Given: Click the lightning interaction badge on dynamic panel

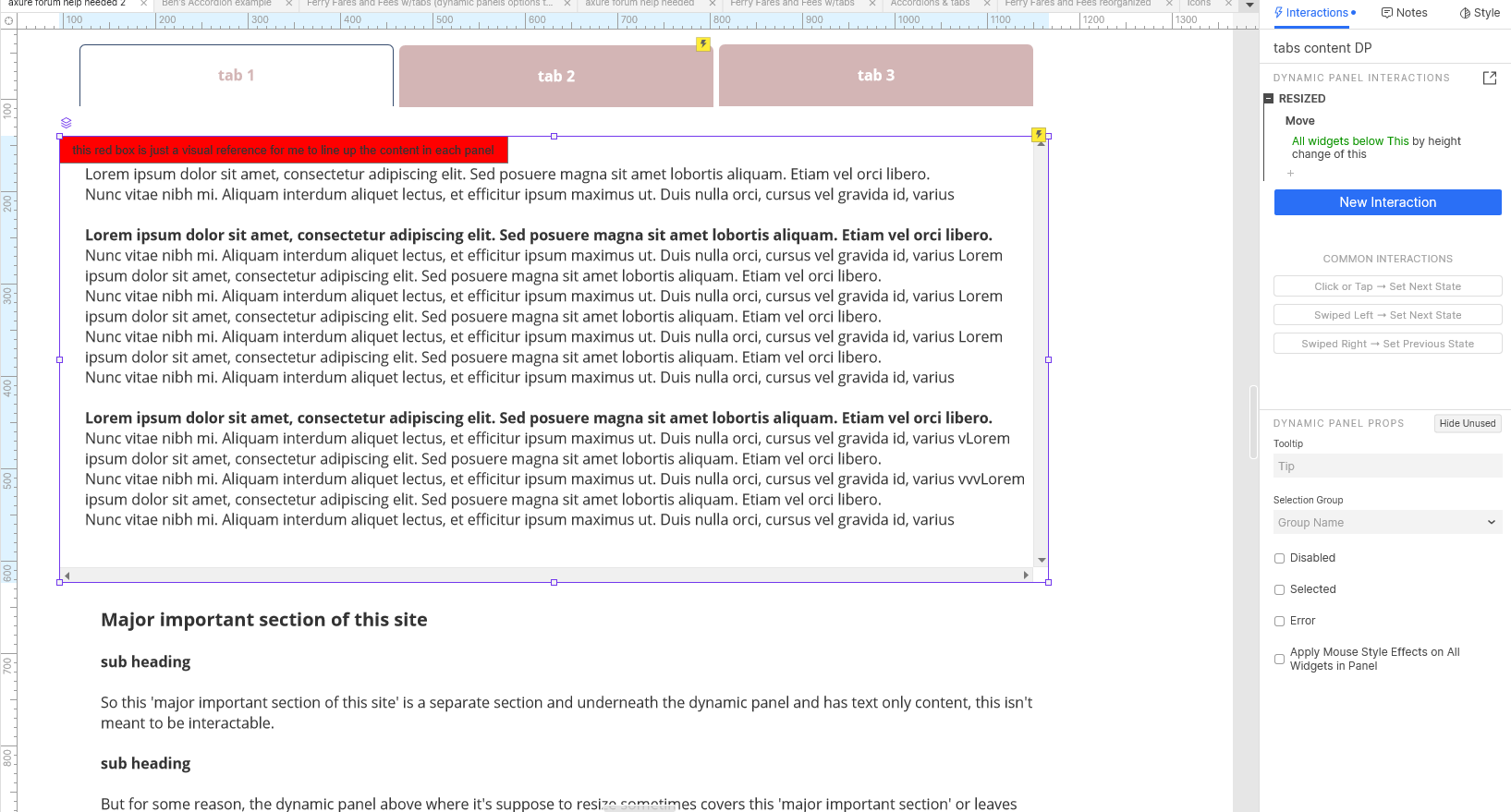Looking at the screenshot, I should (x=1039, y=135).
